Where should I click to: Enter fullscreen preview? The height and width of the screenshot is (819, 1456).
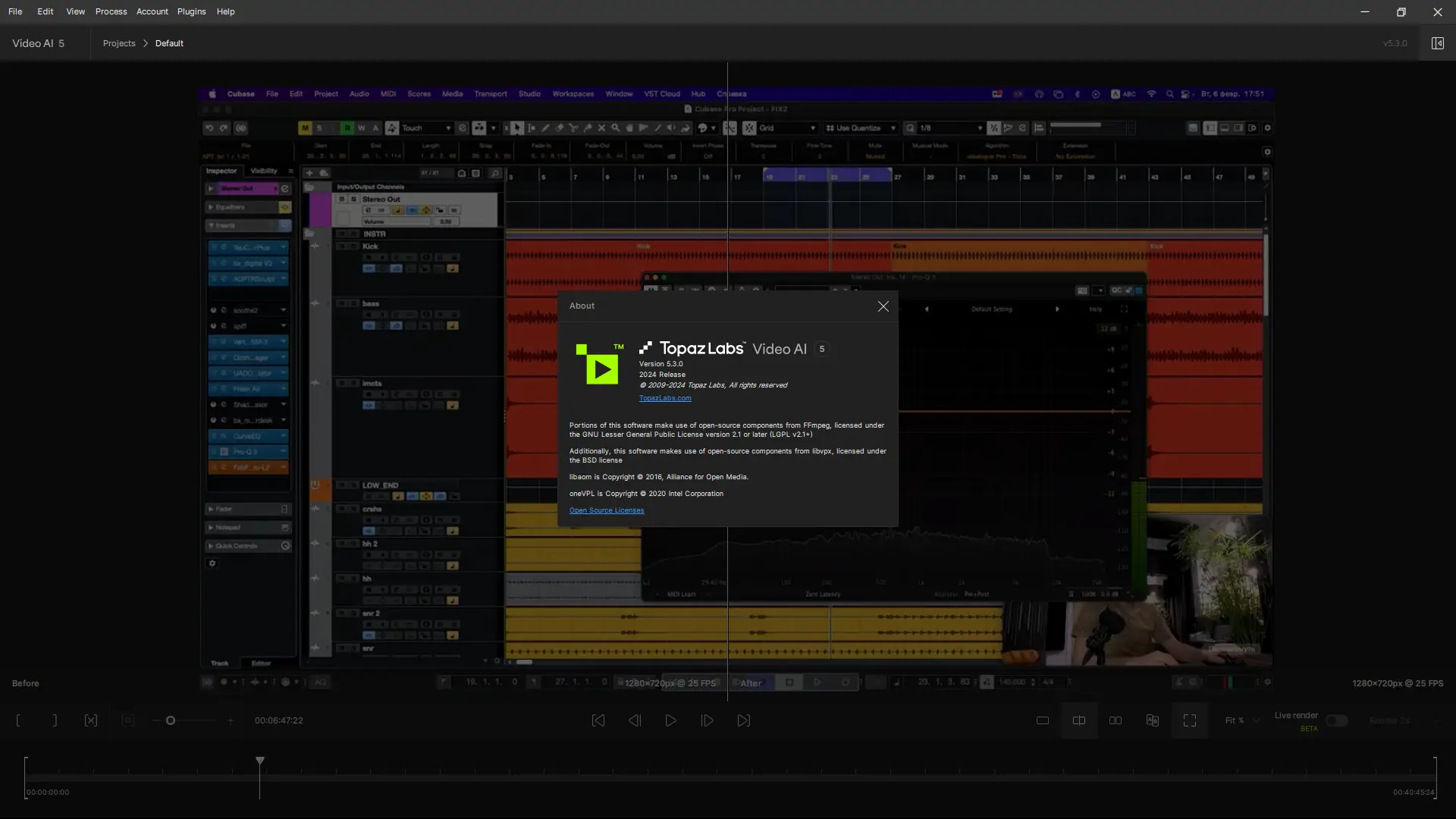tap(1190, 720)
